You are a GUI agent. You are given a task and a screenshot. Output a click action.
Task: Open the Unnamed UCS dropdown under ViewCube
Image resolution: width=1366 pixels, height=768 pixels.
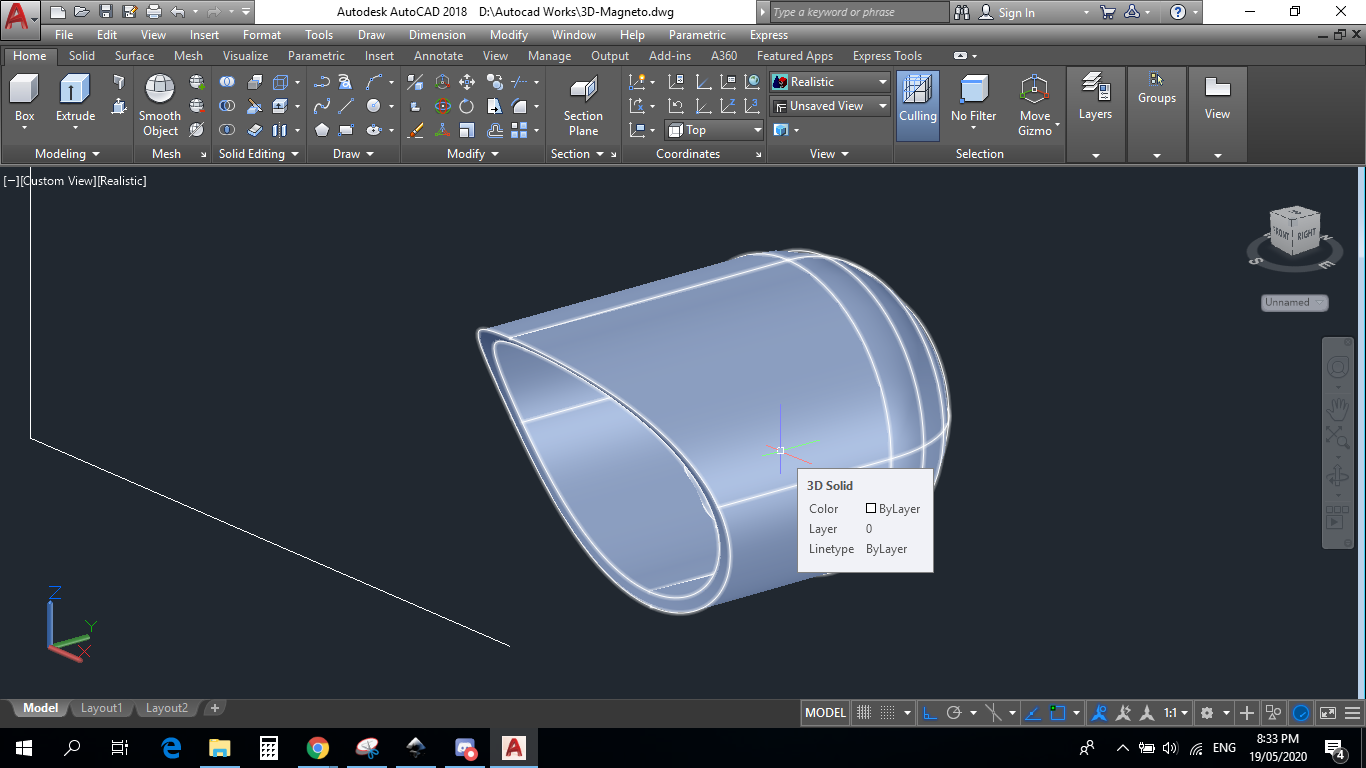click(x=1295, y=302)
